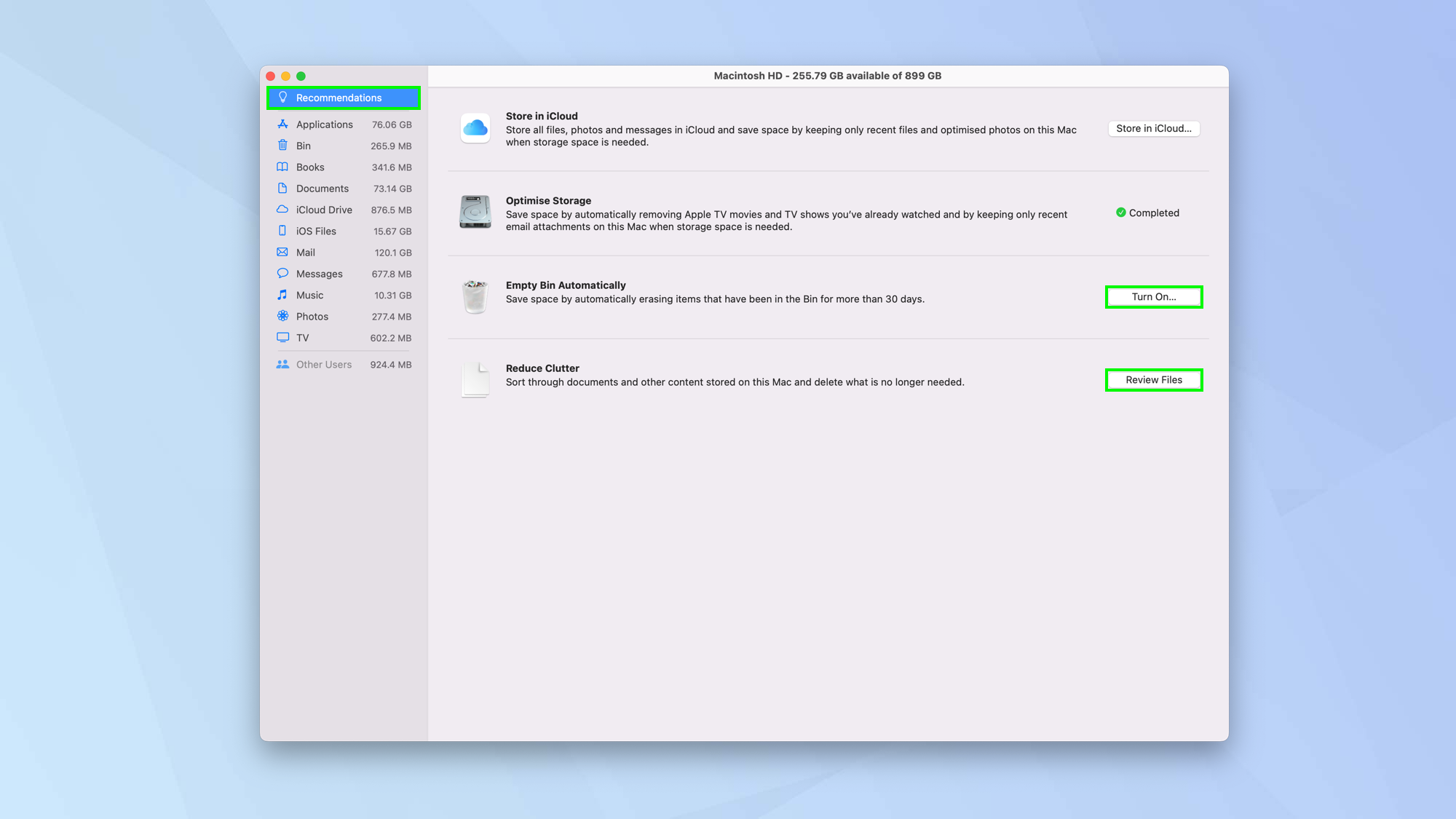Image resolution: width=1456 pixels, height=819 pixels.
Task: Click the iCloud Drive cloud icon in sidebar
Action: 282,210
